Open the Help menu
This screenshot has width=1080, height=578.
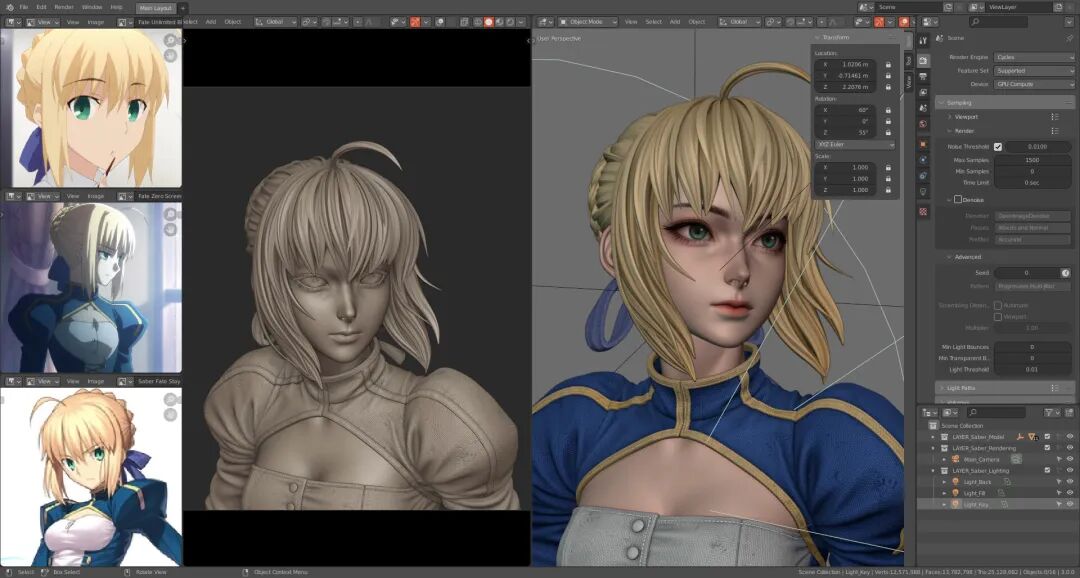click(116, 7)
